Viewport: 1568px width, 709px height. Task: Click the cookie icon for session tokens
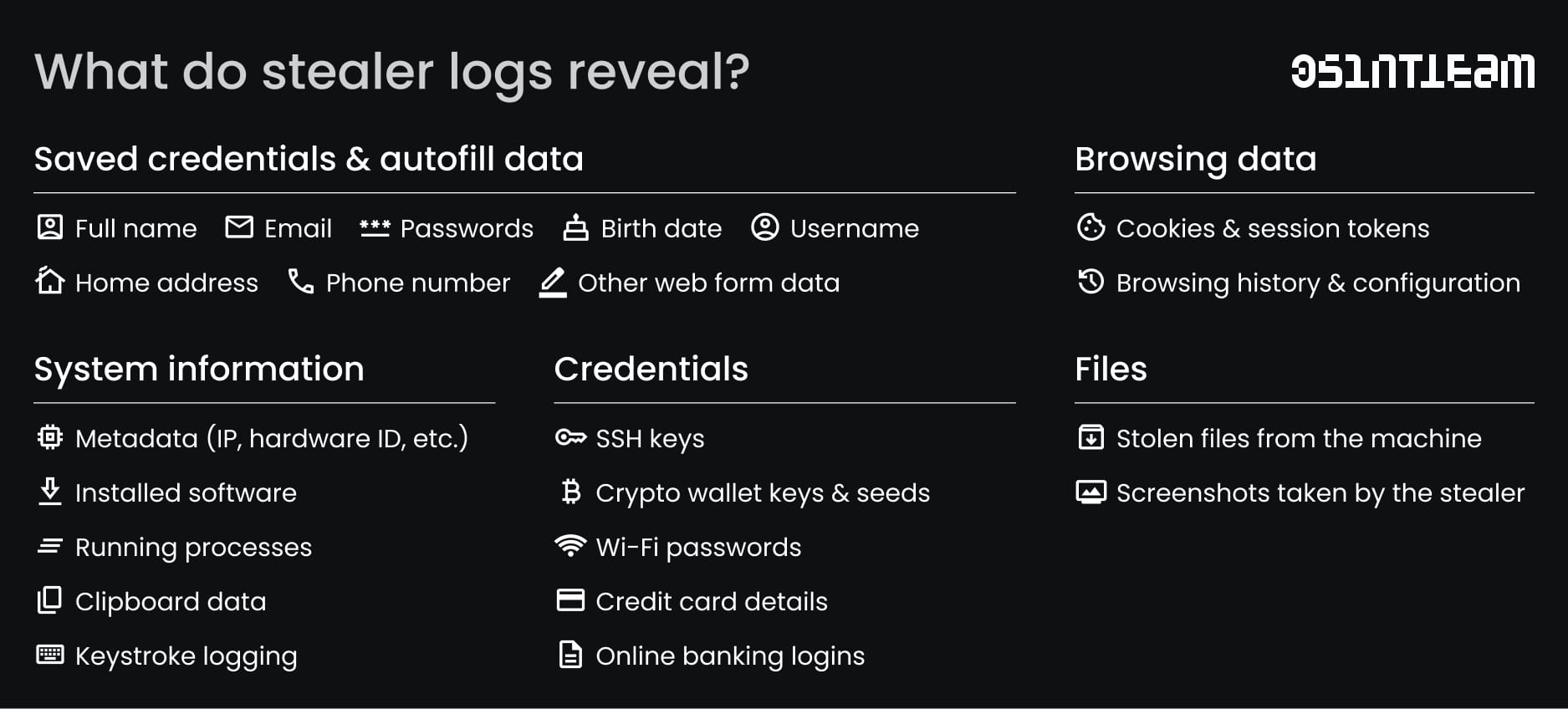tap(1090, 227)
